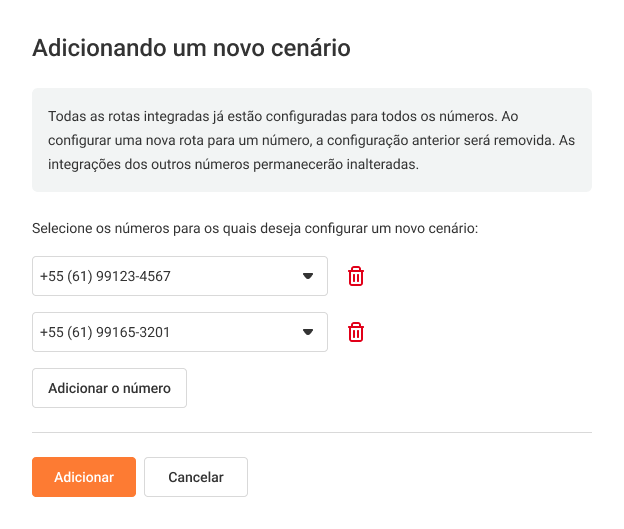This screenshot has height=529, width=624.
Task: Delete the +55 (61) 99165-3201 number row
Action: (x=356, y=332)
